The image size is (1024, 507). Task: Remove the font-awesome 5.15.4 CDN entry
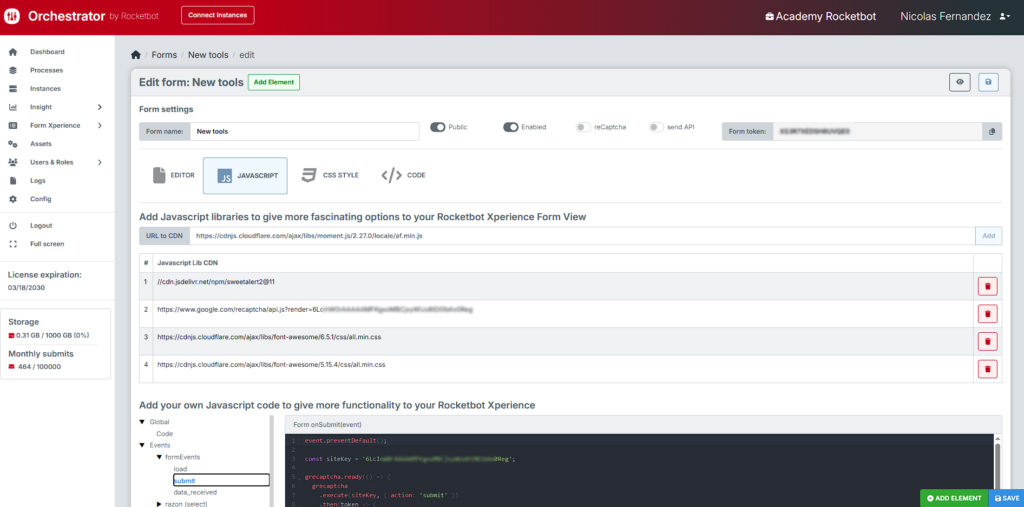click(x=987, y=369)
